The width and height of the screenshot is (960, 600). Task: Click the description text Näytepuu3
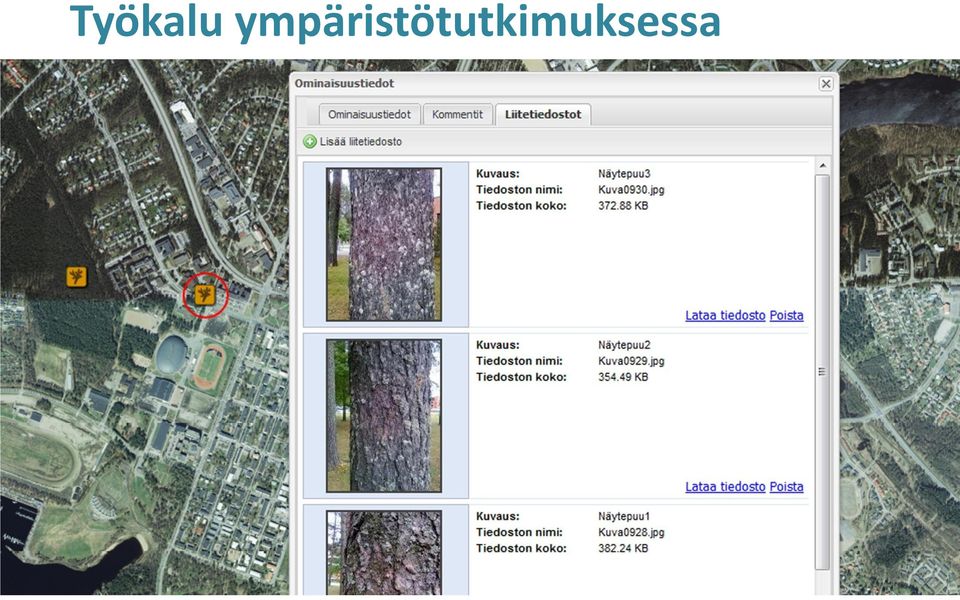pos(624,174)
